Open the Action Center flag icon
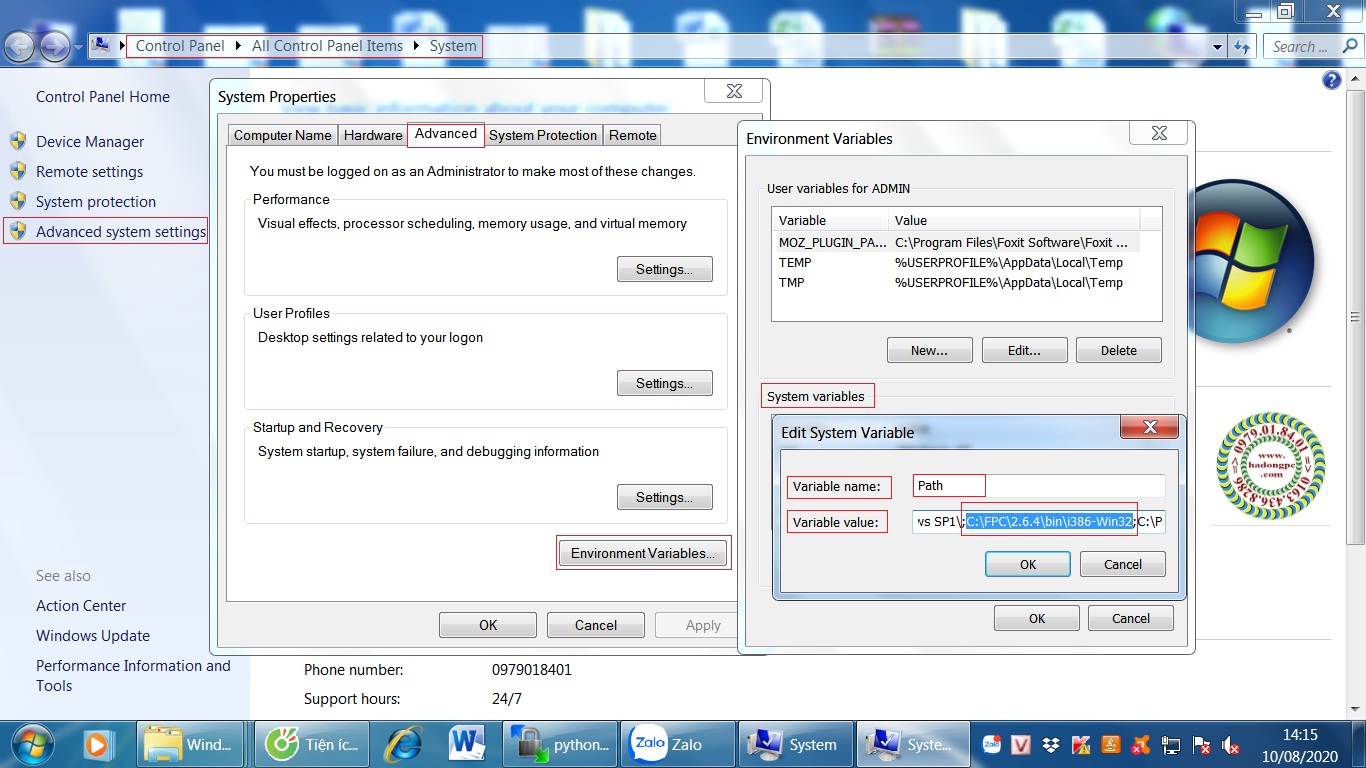The width and height of the screenshot is (1366, 768). click(1201, 745)
